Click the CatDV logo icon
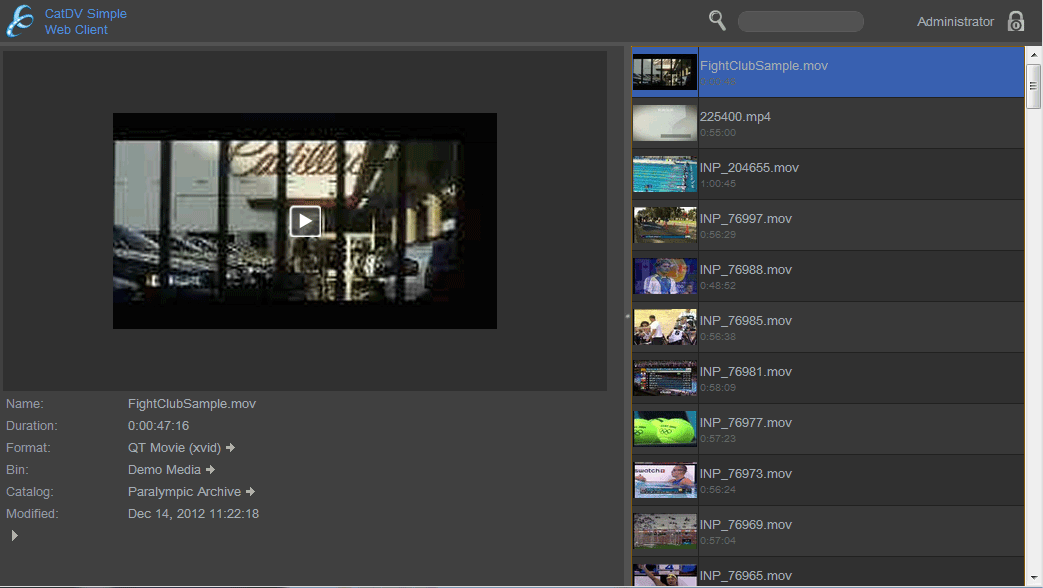The image size is (1043, 588). [20, 21]
